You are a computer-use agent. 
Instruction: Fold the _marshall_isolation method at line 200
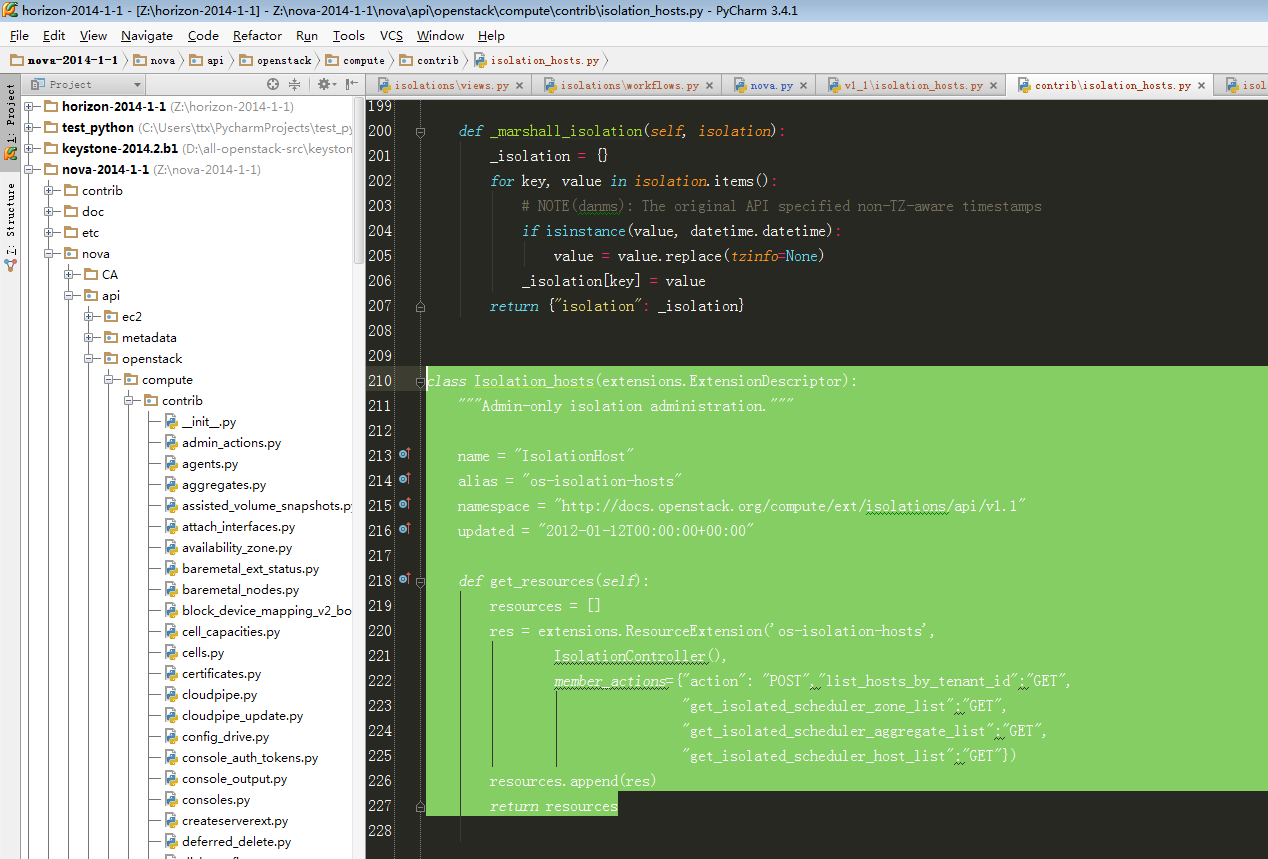[421, 131]
